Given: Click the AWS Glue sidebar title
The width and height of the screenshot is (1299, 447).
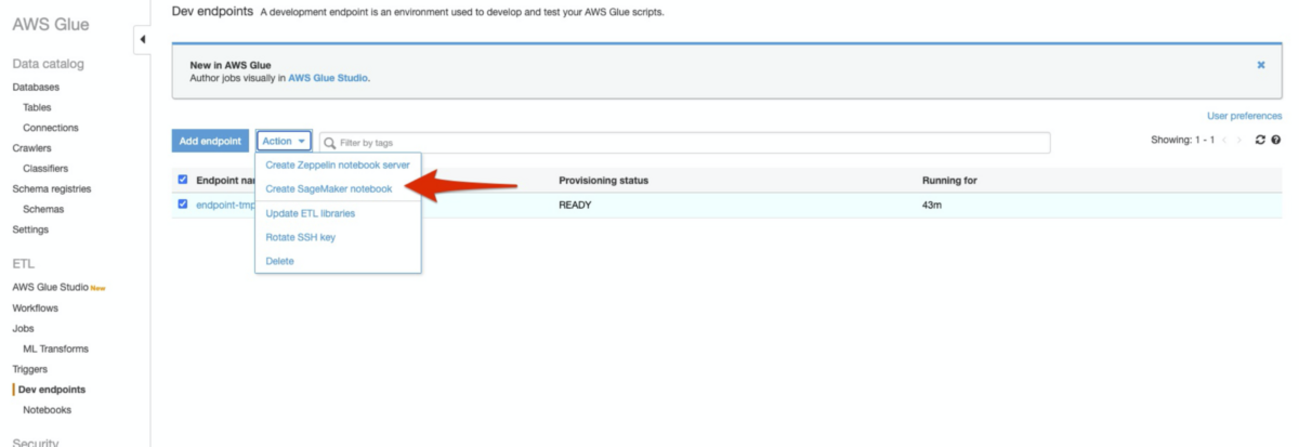Looking at the screenshot, I should [x=51, y=24].
